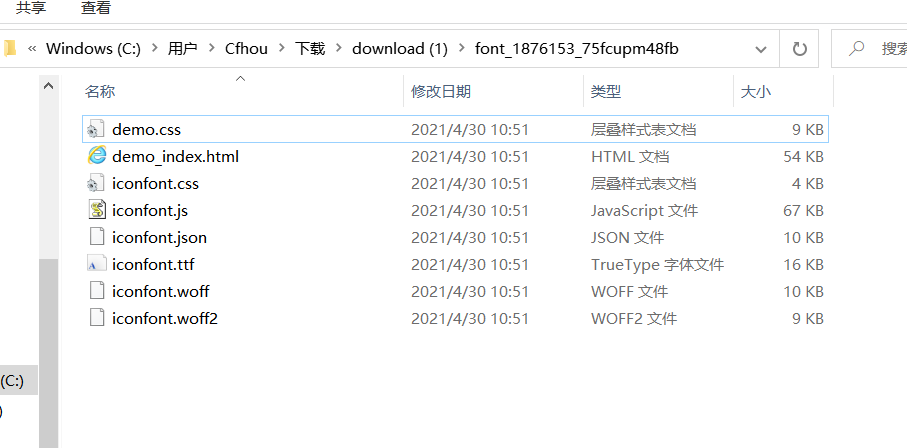Image resolution: width=907 pixels, height=448 pixels.
Task: Select the iconfont.css file name
Action: [x=155, y=183]
